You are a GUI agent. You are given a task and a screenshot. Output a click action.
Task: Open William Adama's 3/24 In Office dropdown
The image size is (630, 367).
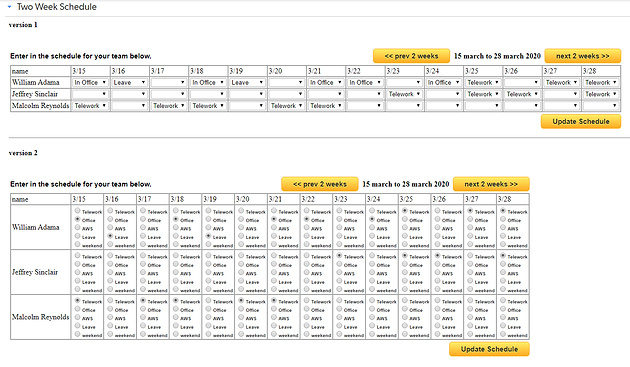point(444,82)
